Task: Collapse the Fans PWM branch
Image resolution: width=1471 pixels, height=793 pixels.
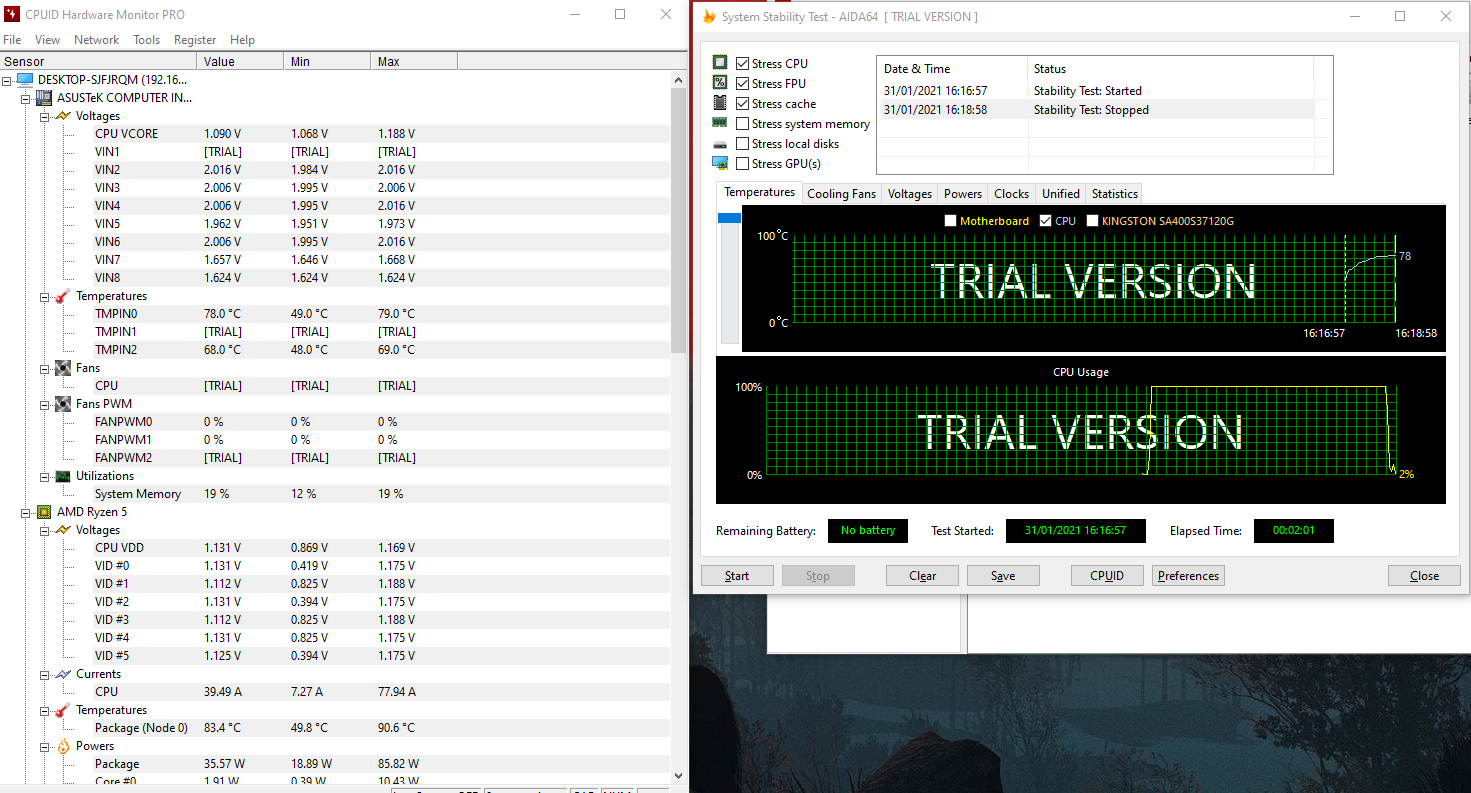Action: [x=45, y=404]
